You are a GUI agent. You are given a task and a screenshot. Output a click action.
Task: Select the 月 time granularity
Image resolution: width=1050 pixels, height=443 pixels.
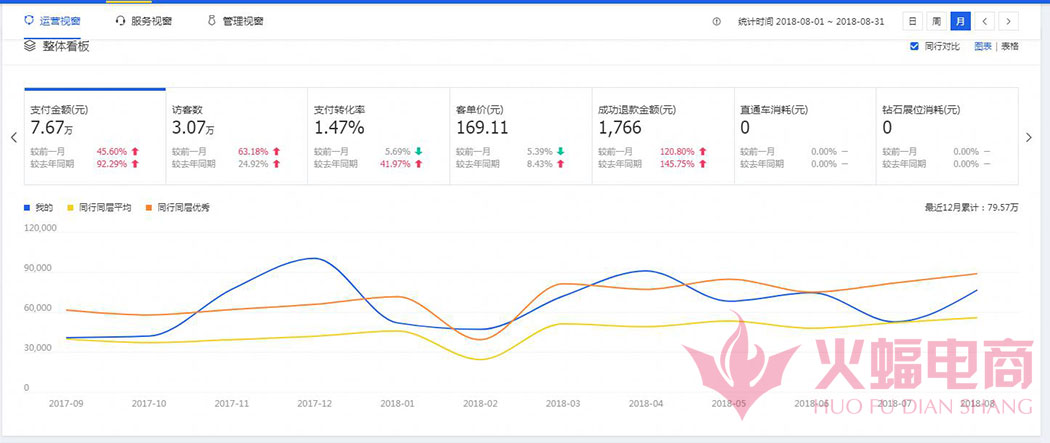(960, 21)
